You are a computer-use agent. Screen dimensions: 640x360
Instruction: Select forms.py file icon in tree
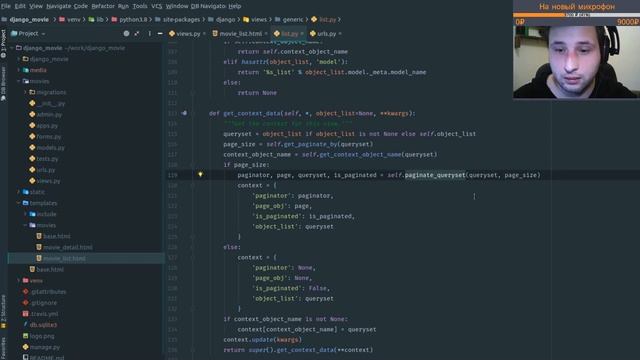(32, 136)
